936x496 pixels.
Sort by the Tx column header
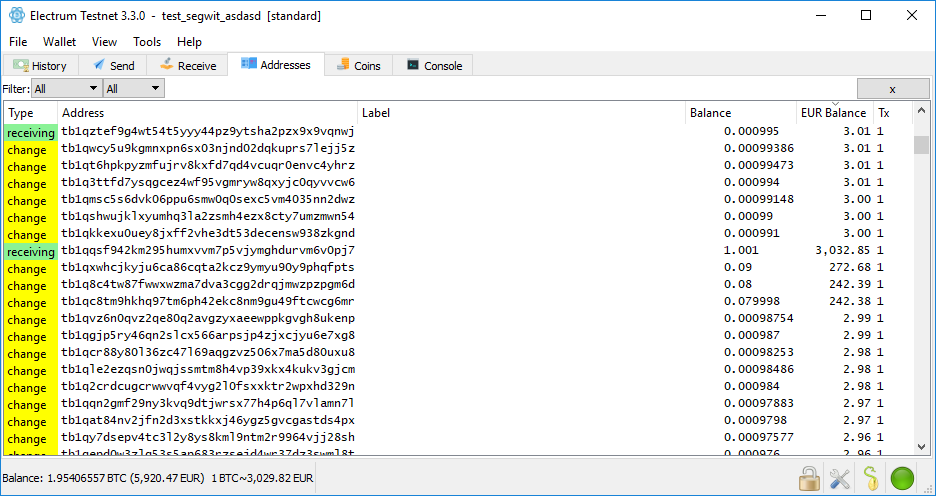pyautogui.click(x=893, y=113)
